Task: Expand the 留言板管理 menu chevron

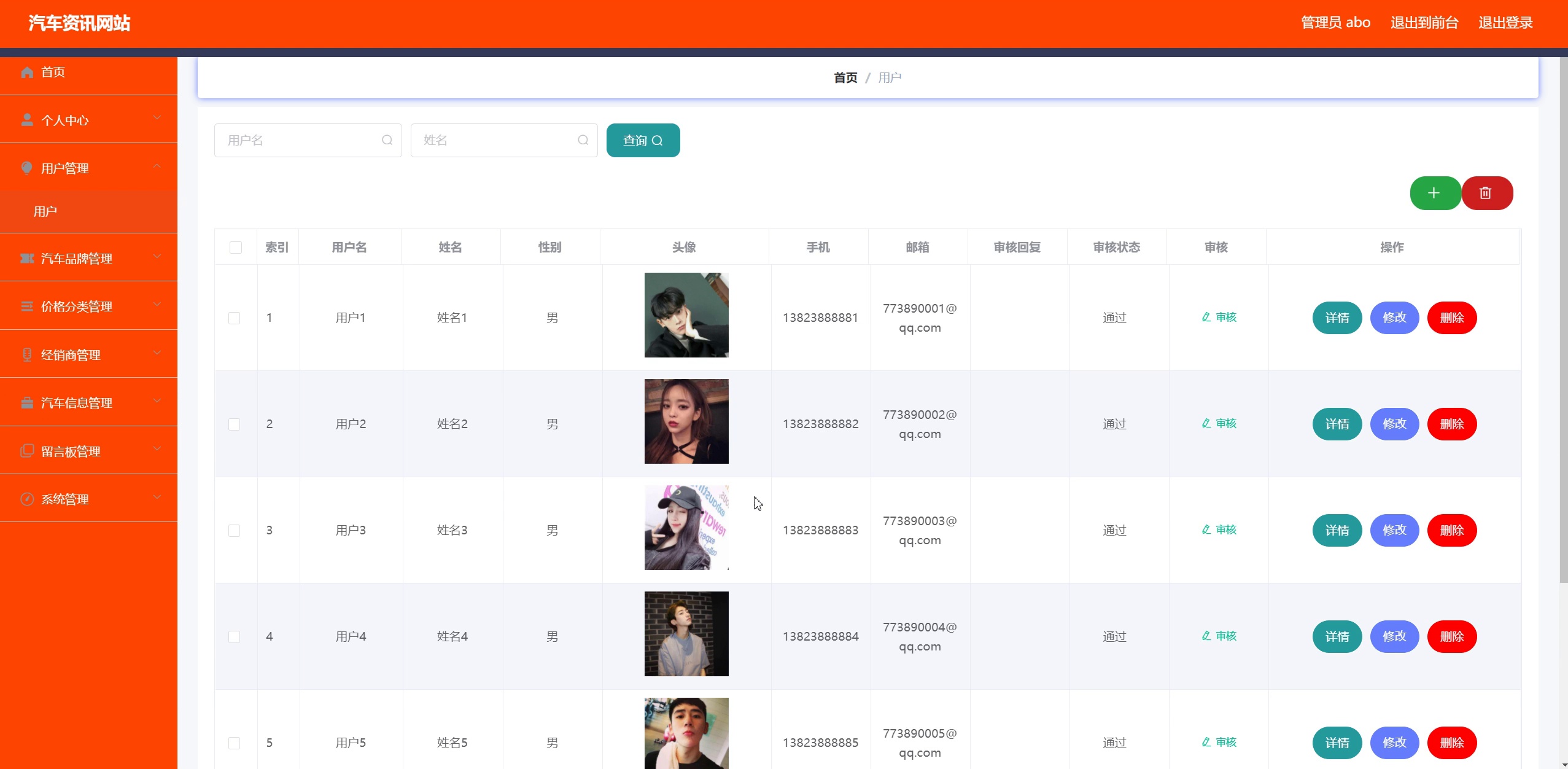Action: (157, 449)
